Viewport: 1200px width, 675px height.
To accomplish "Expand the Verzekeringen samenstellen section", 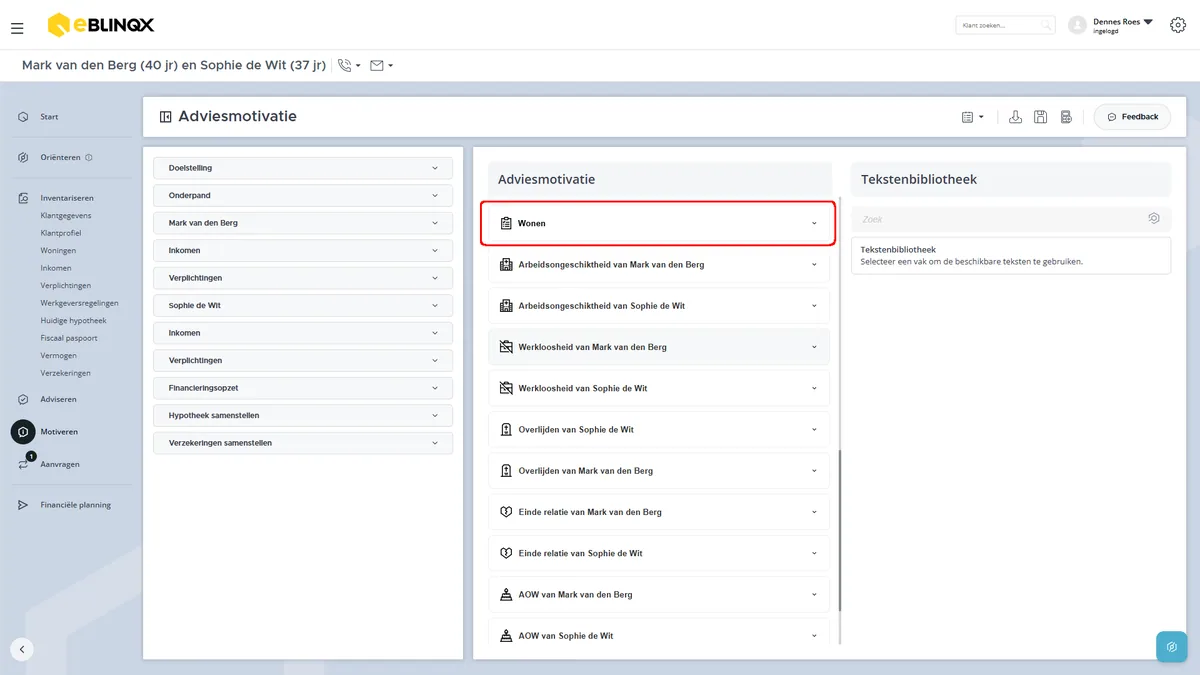I will (x=303, y=443).
